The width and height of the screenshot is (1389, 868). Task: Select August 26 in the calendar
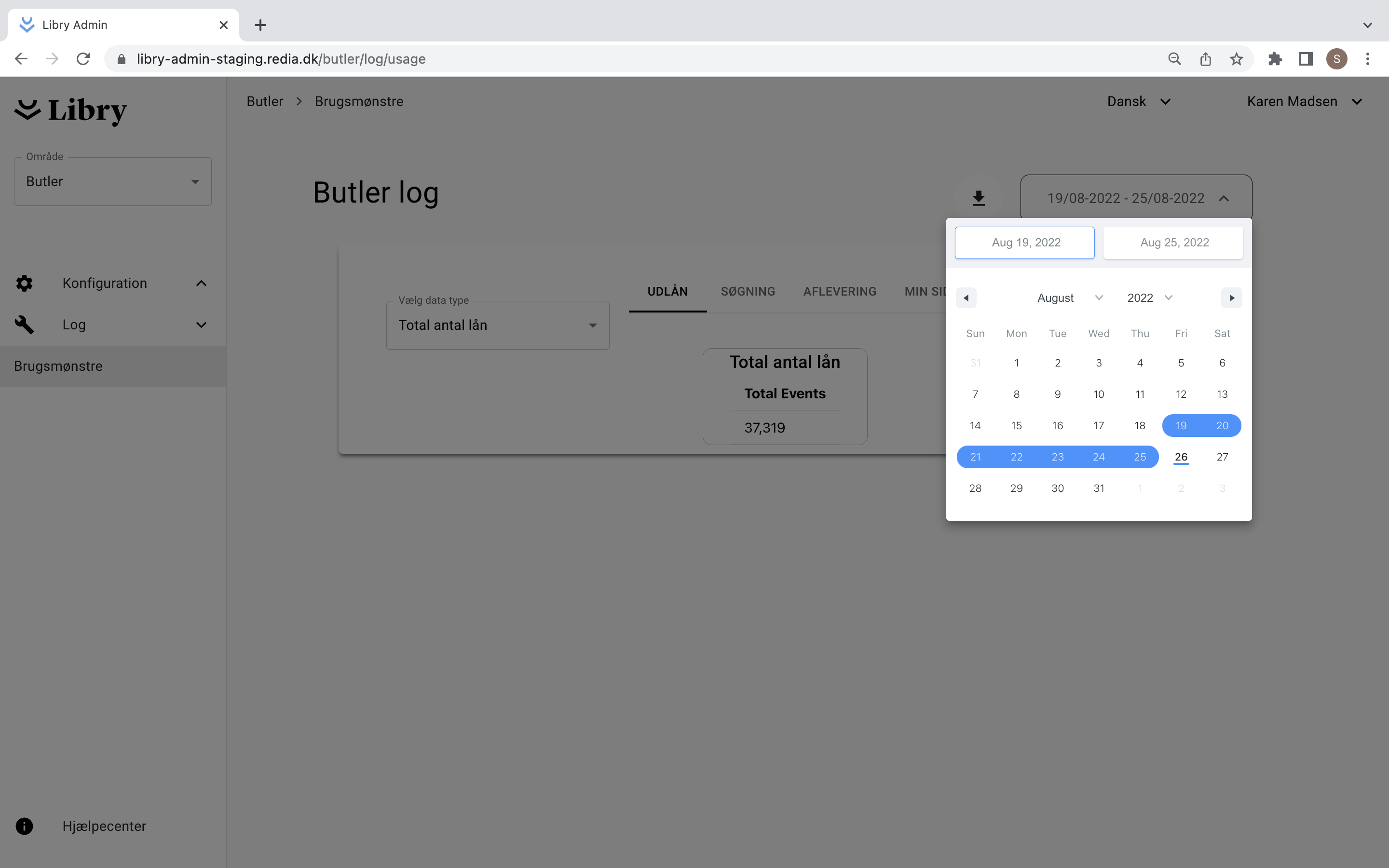(1181, 457)
